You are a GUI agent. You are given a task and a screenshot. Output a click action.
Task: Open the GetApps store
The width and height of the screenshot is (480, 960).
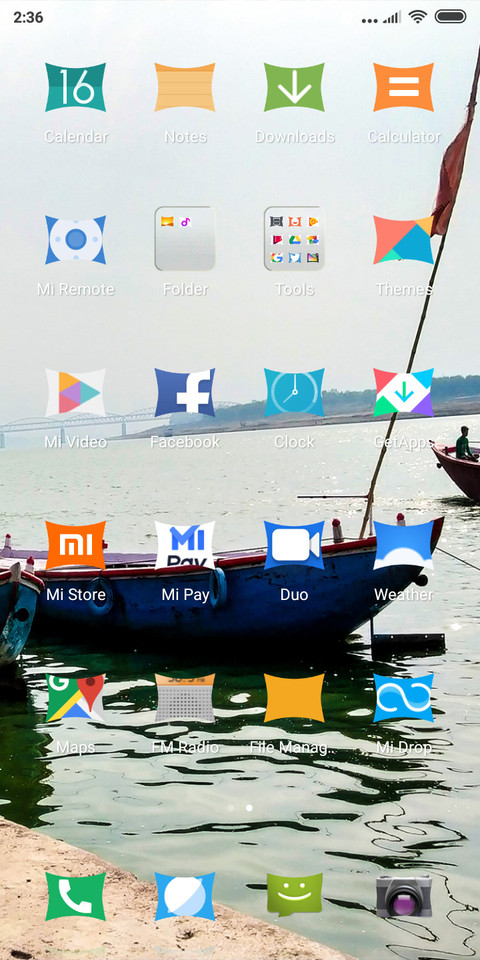403,392
